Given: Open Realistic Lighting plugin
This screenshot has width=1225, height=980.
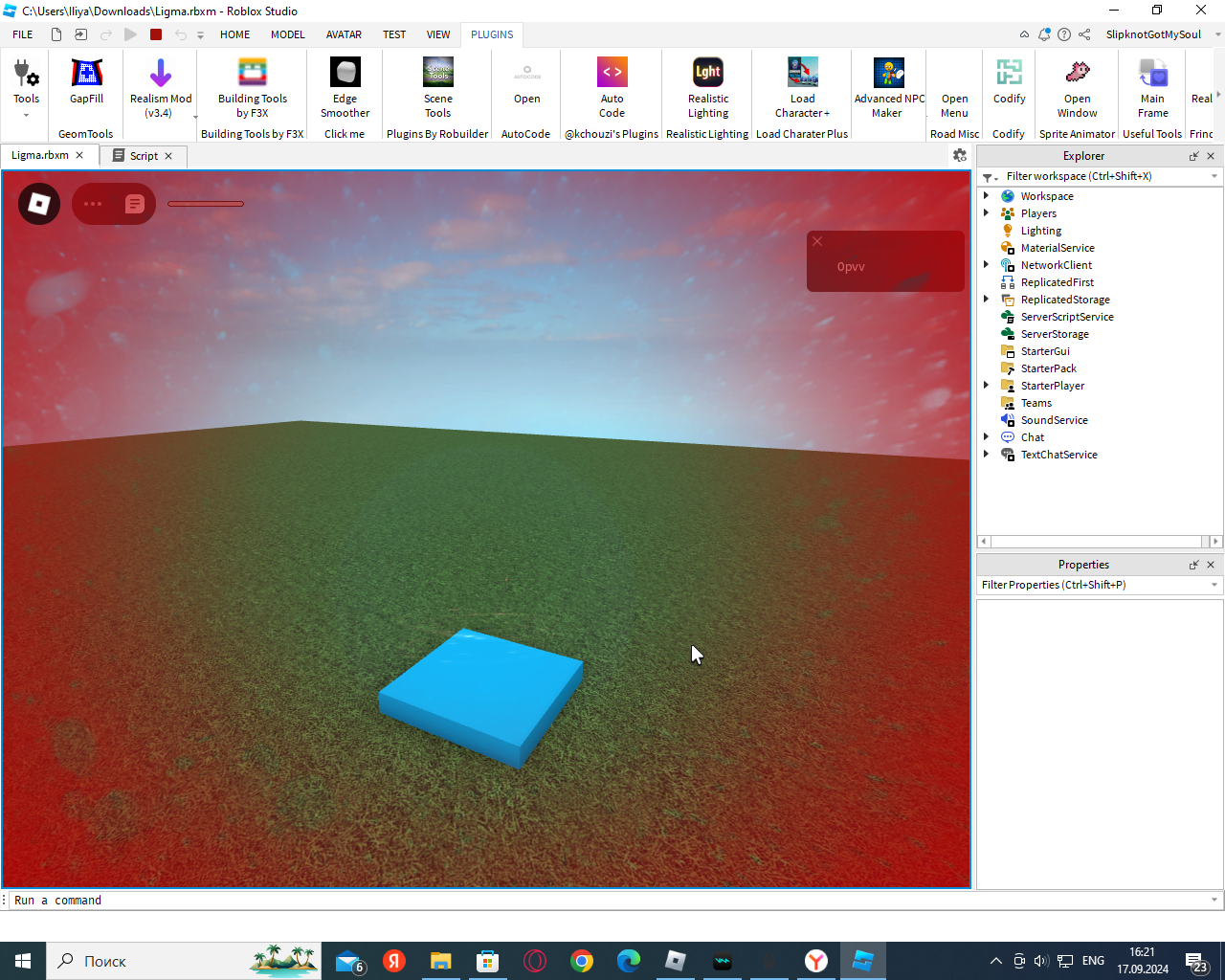Looking at the screenshot, I should [x=708, y=88].
